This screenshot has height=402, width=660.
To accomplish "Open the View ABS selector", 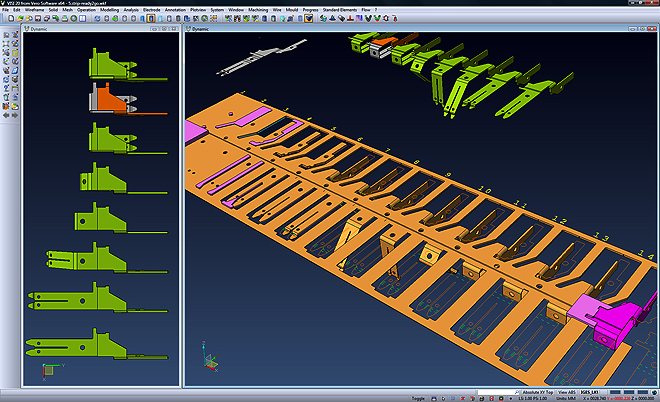I will [x=567, y=392].
